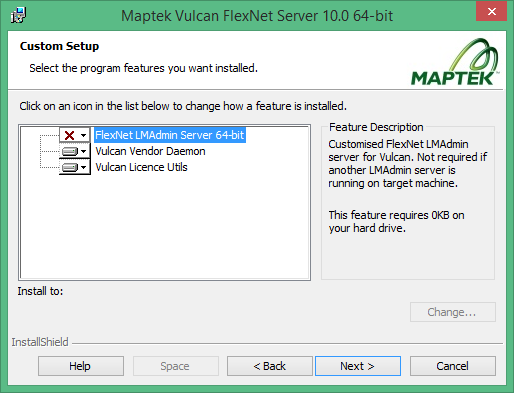Viewport: 514px width, 393px height.
Task: Click the "Custom Setup" heading
Action: (x=59, y=46)
